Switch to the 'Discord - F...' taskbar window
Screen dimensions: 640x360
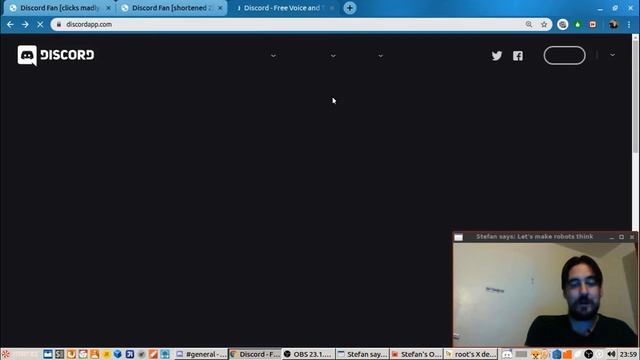point(255,354)
